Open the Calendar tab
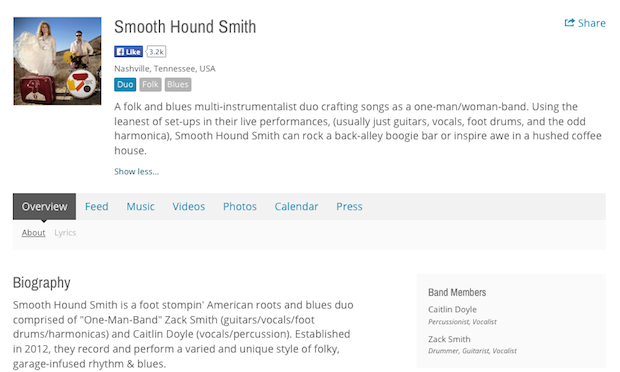This screenshot has height=372, width=620. (296, 206)
